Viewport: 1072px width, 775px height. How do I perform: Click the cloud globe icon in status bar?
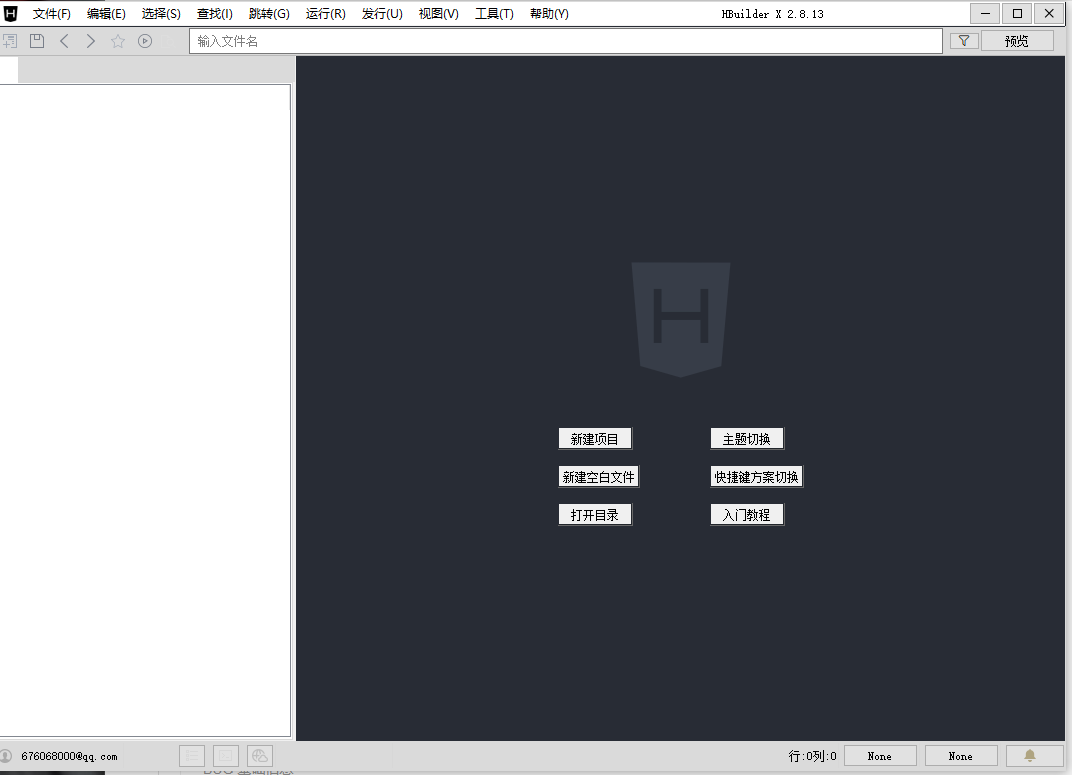tap(260, 756)
